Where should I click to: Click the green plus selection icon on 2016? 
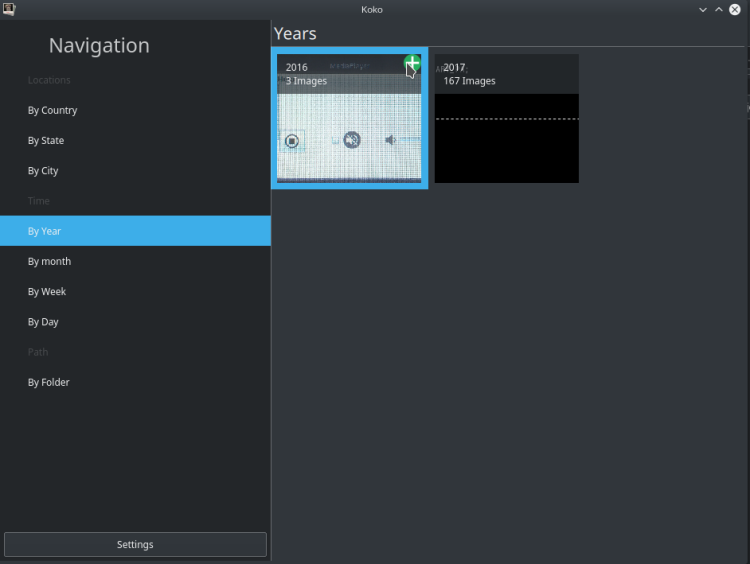point(412,63)
